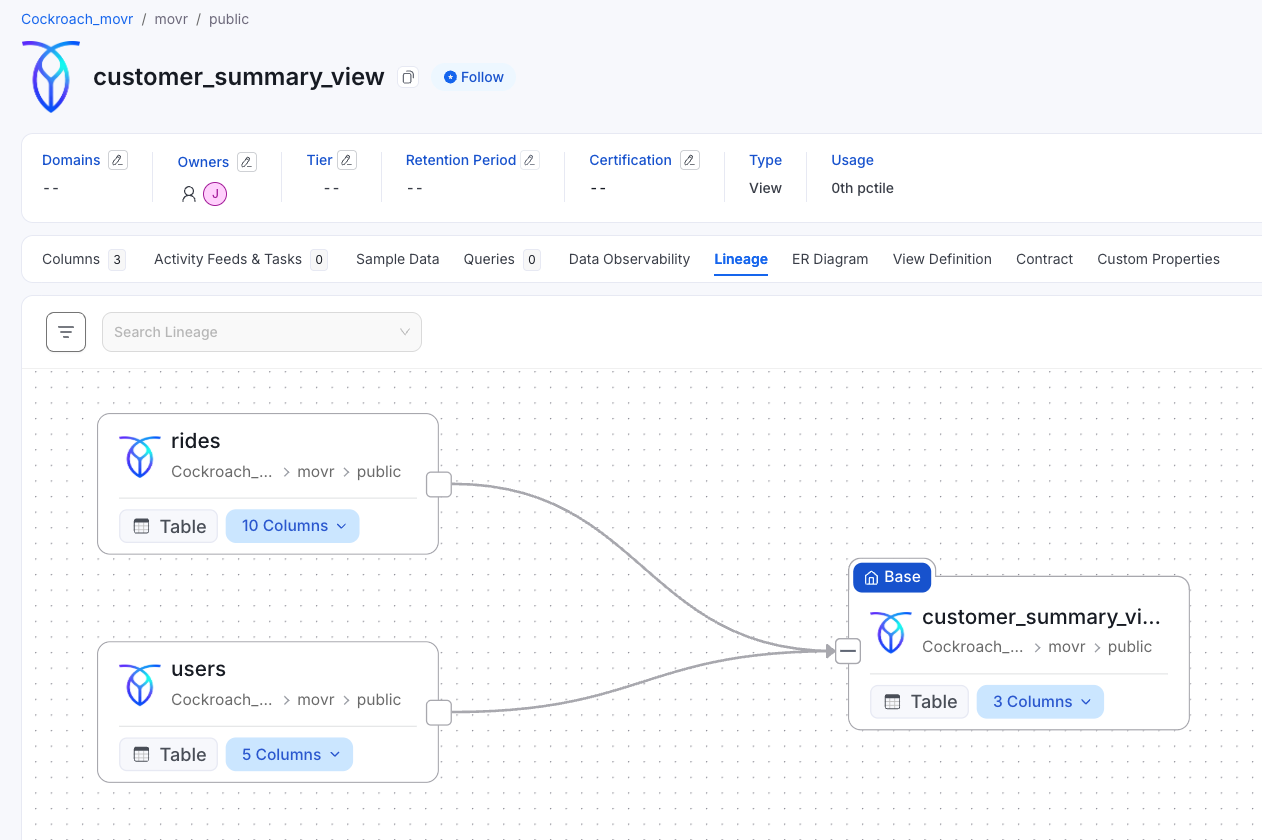Open the Columns tab
Viewport: 1262px width, 840px height.
pyautogui.click(x=83, y=259)
